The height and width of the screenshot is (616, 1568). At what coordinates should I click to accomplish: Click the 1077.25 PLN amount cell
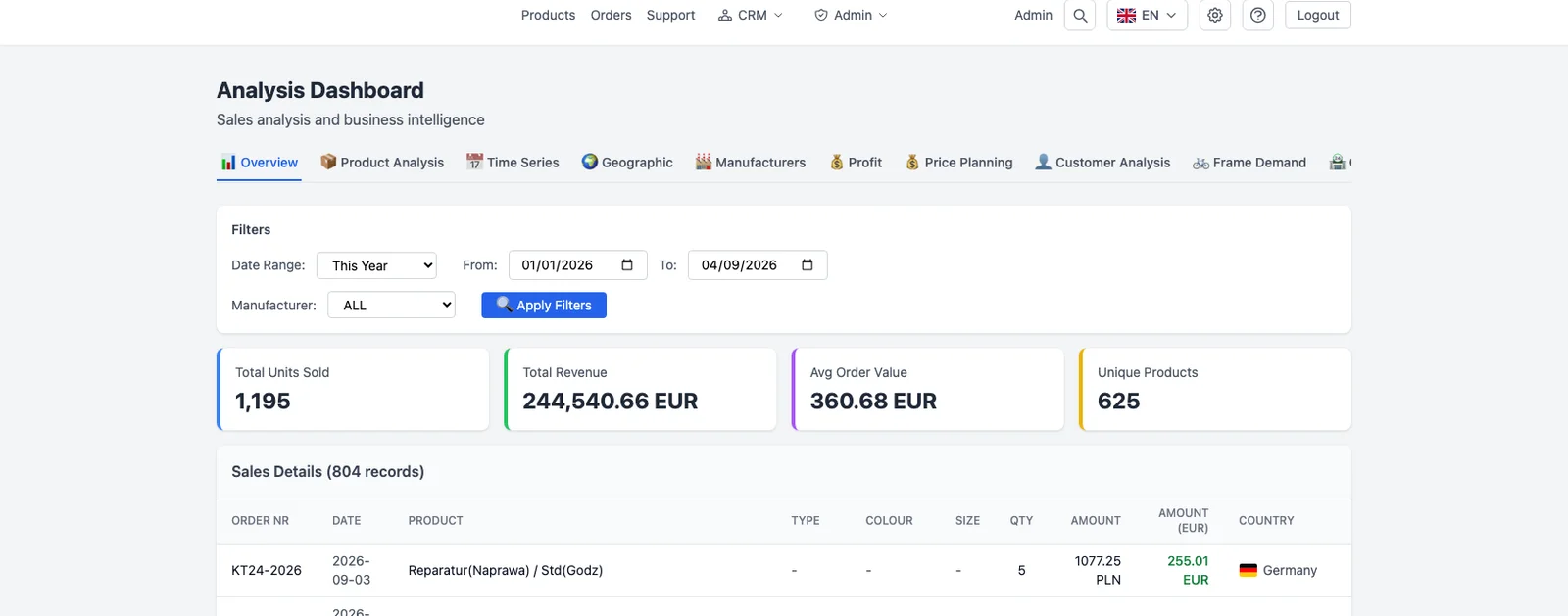[x=1098, y=570]
